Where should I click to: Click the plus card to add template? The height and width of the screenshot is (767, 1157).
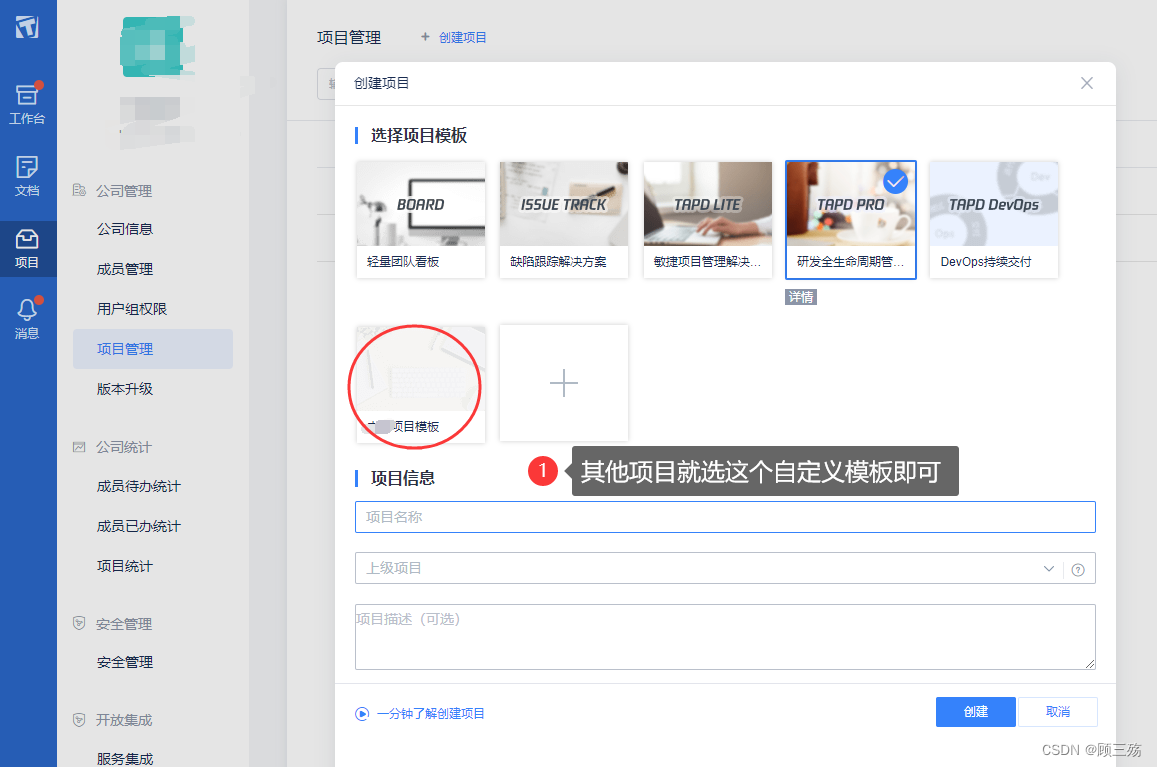[564, 383]
